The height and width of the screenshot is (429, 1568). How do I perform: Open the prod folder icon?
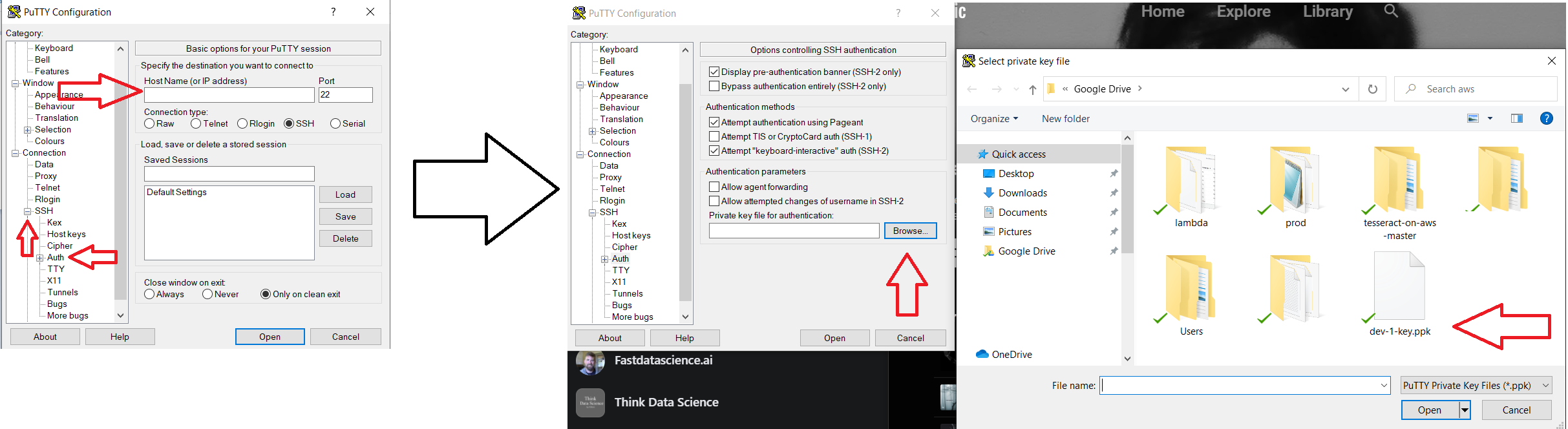coord(1295,181)
